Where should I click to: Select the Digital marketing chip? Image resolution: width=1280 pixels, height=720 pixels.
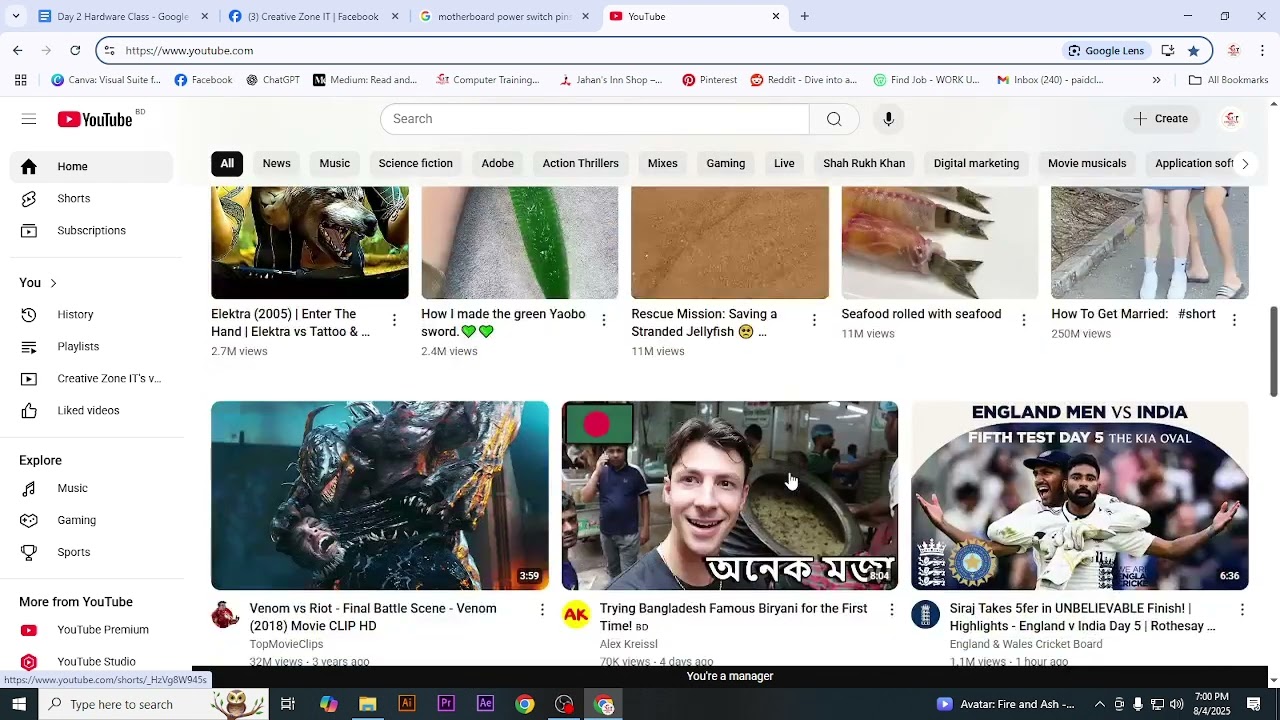pos(976,164)
